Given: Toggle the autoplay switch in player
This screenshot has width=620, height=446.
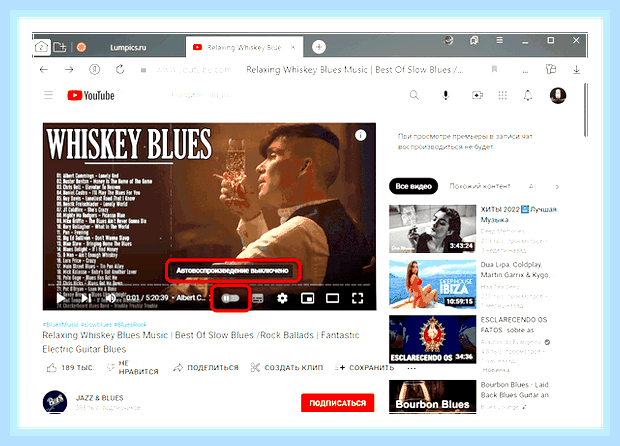Looking at the screenshot, I should click(231, 298).
